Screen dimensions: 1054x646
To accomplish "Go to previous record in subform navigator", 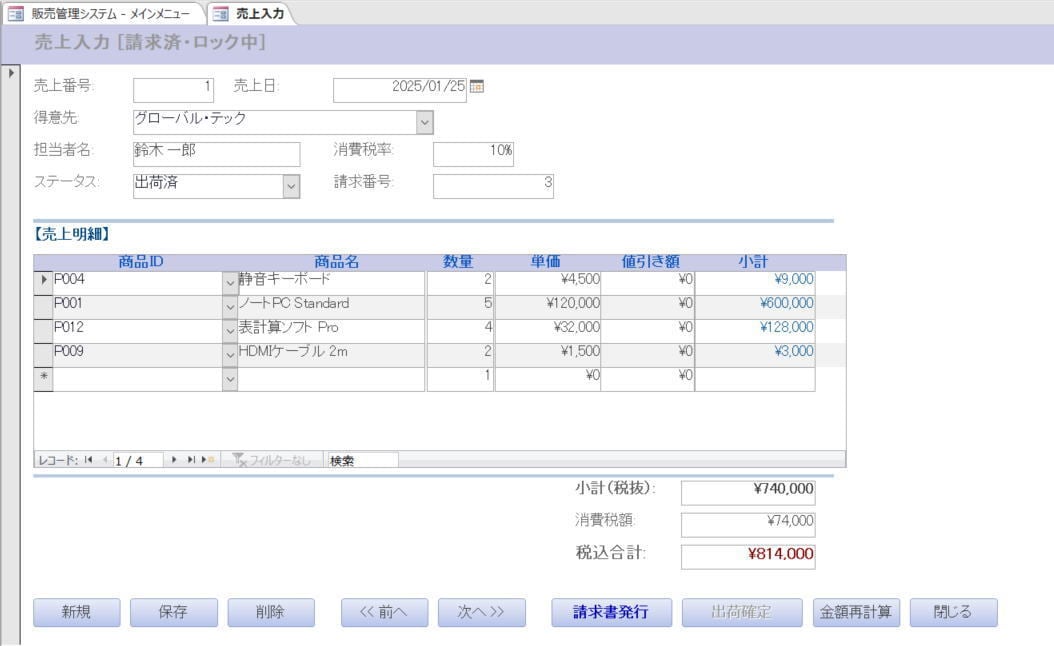I will tap(105, 460).
